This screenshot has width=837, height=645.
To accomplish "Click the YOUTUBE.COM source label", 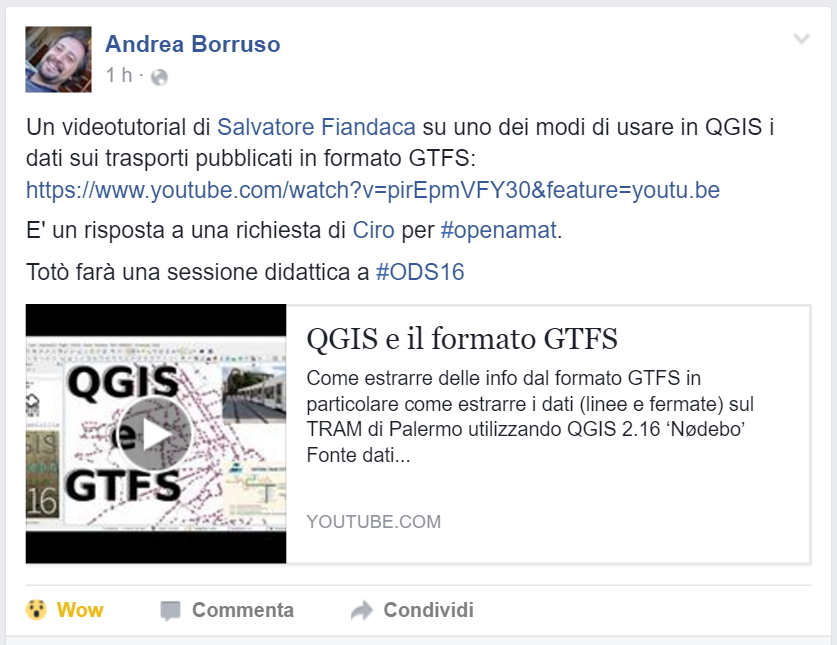I will click(374, 522).
